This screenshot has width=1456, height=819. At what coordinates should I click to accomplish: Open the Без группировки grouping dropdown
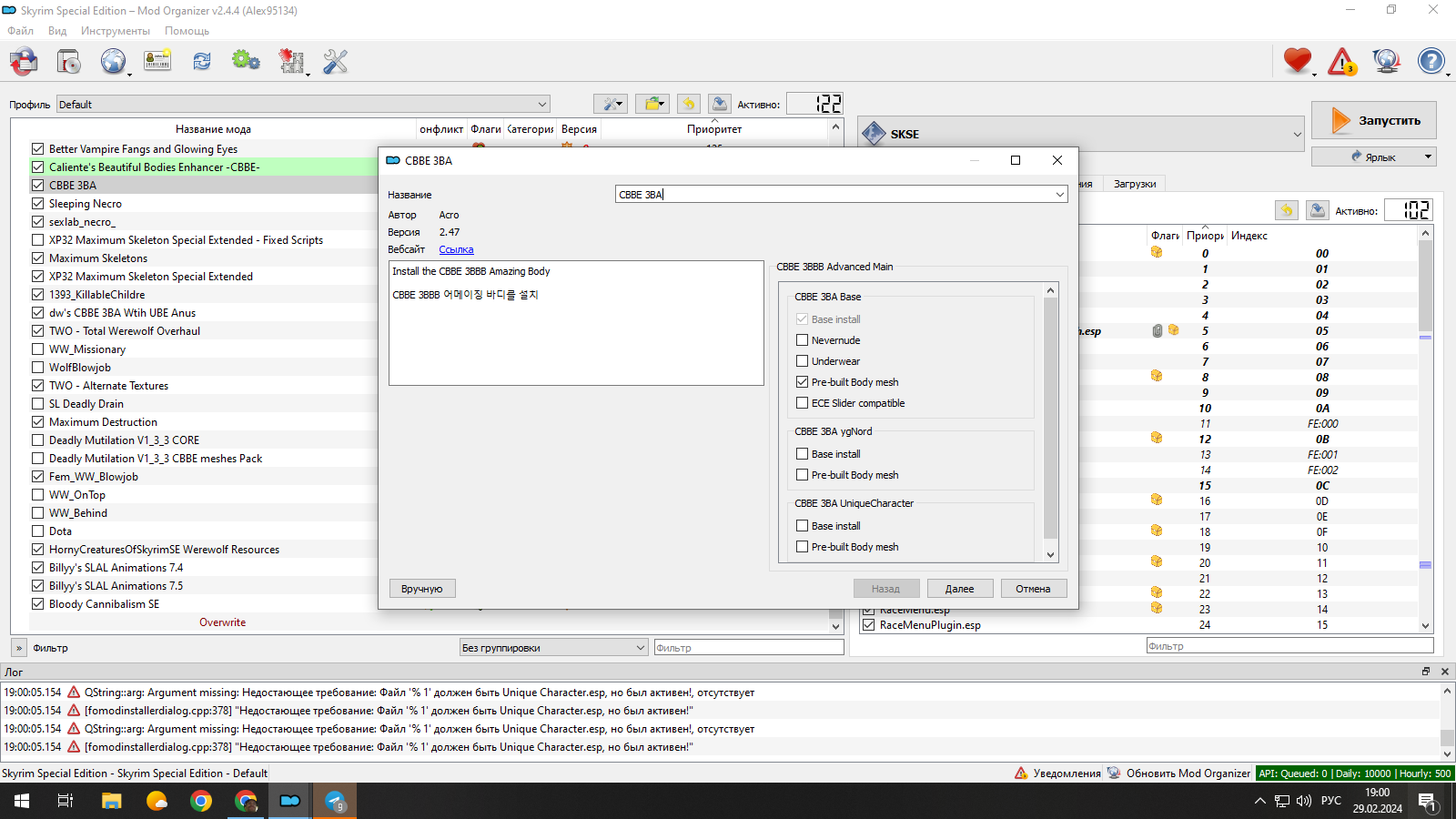[x=553, y=648]
